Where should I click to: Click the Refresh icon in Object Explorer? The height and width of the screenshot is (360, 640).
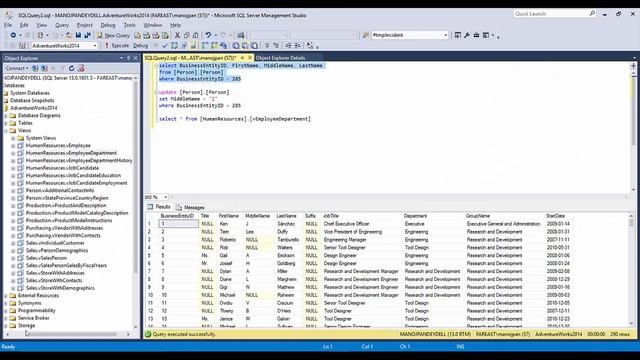tap(71, 68)
